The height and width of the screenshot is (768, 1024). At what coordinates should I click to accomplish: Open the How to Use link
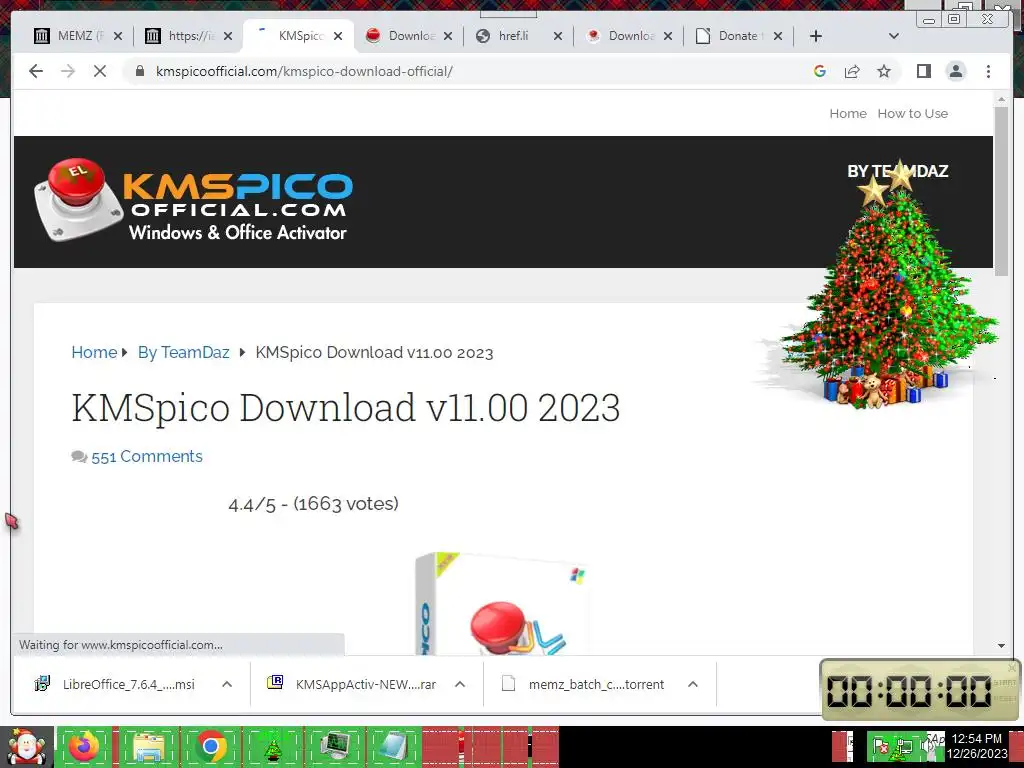click(912, 114)
